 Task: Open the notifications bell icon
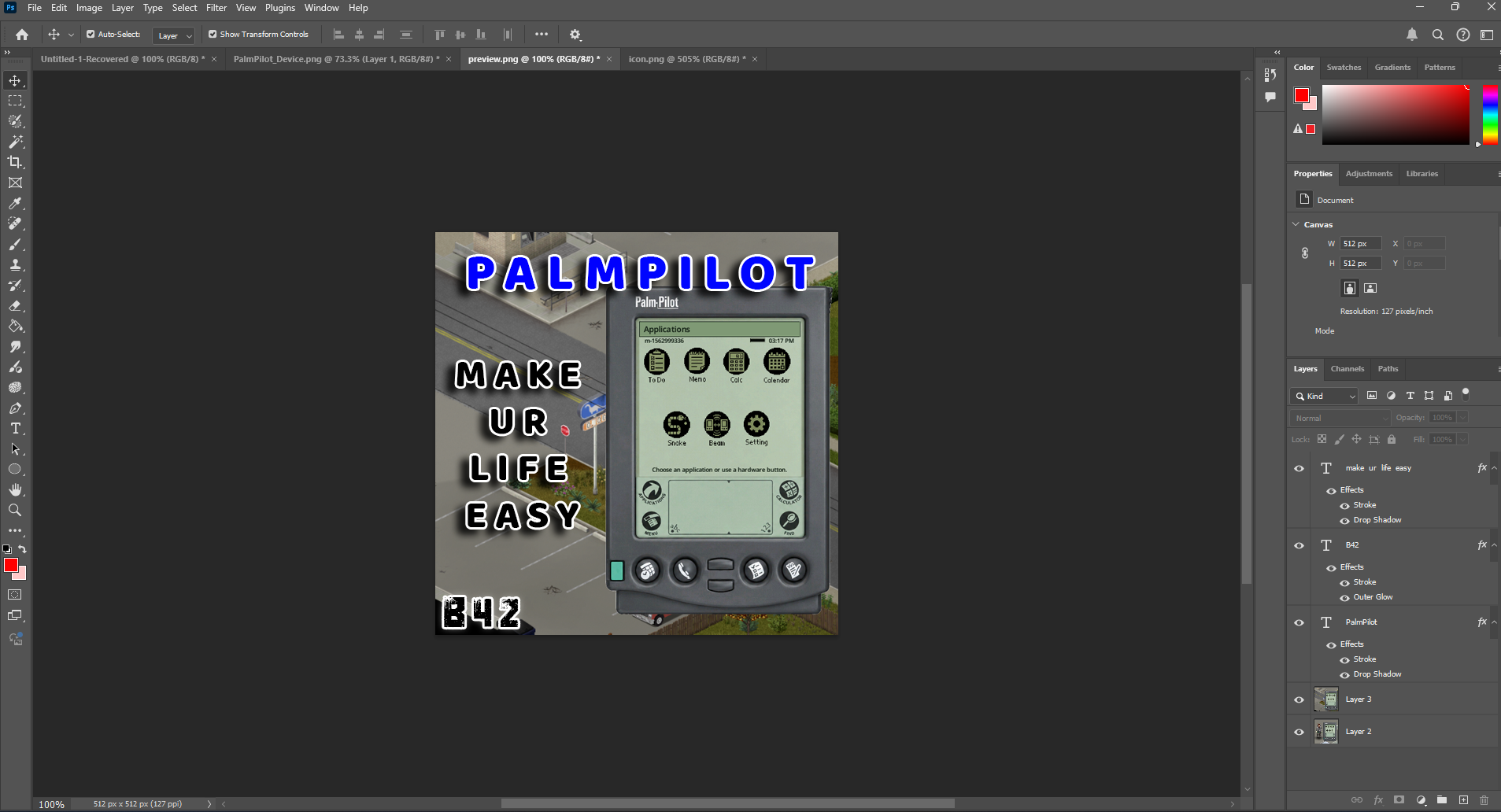pos(1412,35)
